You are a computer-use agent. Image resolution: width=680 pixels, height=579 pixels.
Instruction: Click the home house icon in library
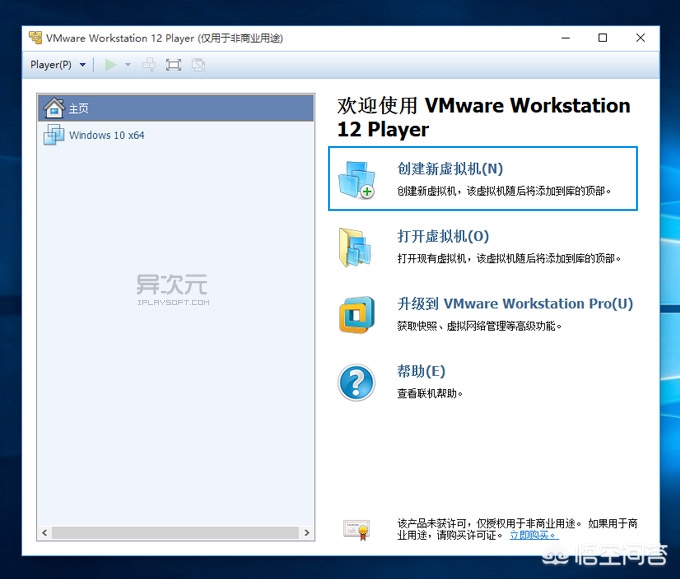pyautogui.click(x=54, y=108)
